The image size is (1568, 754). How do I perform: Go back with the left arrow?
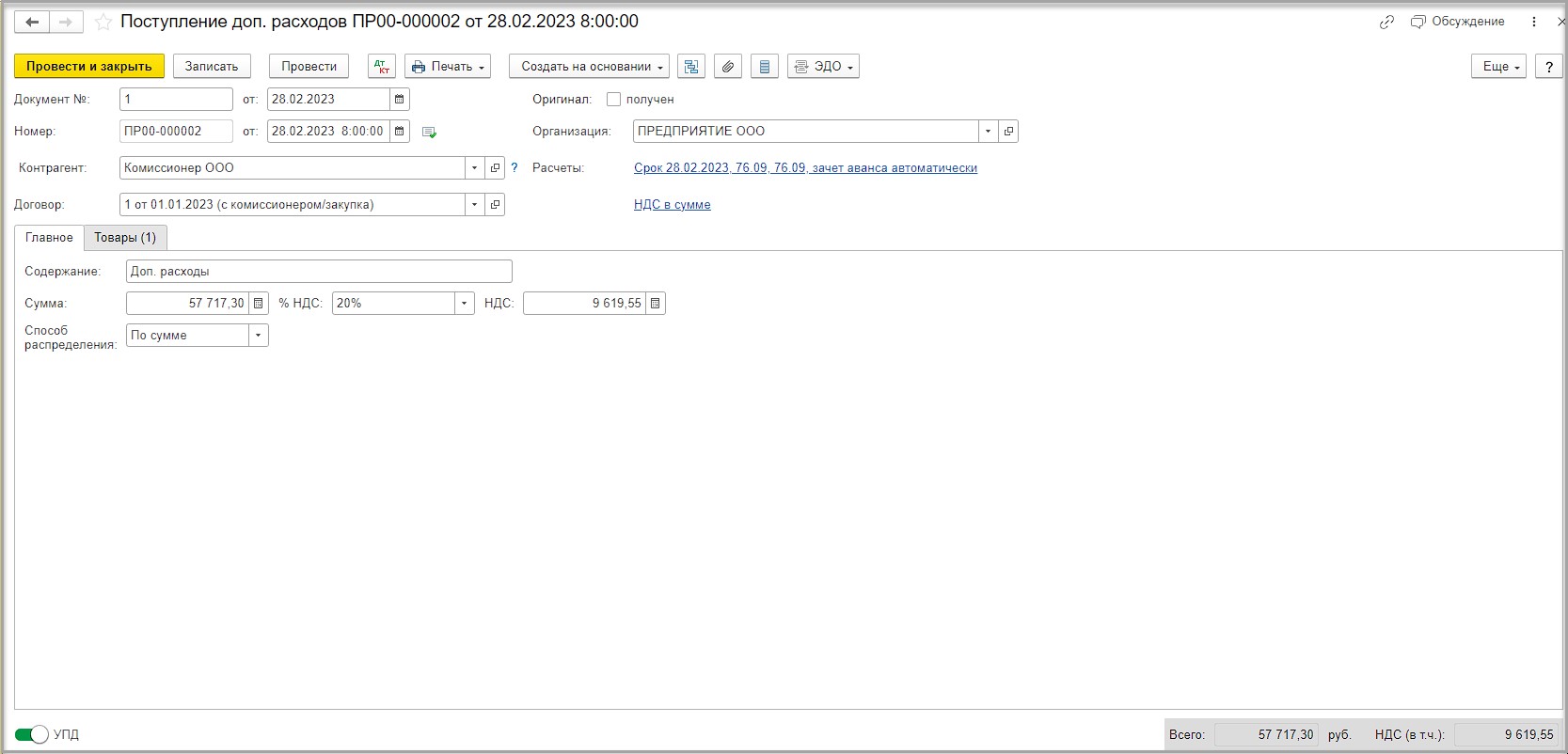tap(31, 22)
